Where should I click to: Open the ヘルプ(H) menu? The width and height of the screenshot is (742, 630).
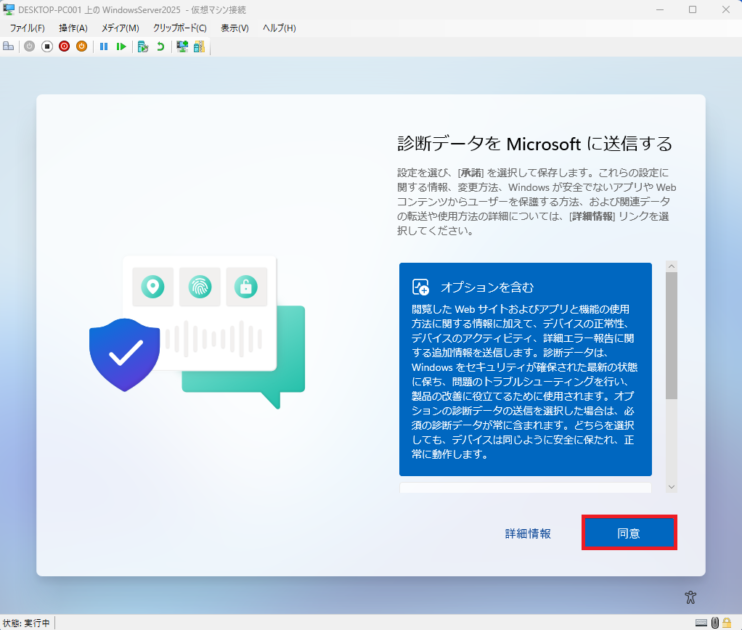[279, 28]
